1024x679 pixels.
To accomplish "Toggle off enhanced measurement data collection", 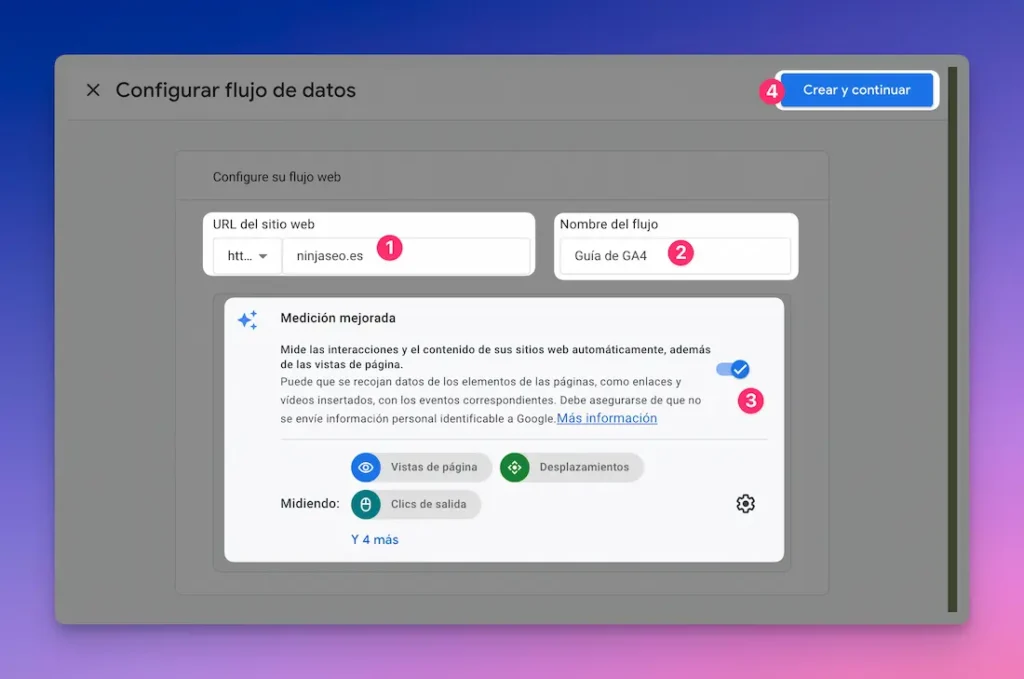I will (734, 369).
